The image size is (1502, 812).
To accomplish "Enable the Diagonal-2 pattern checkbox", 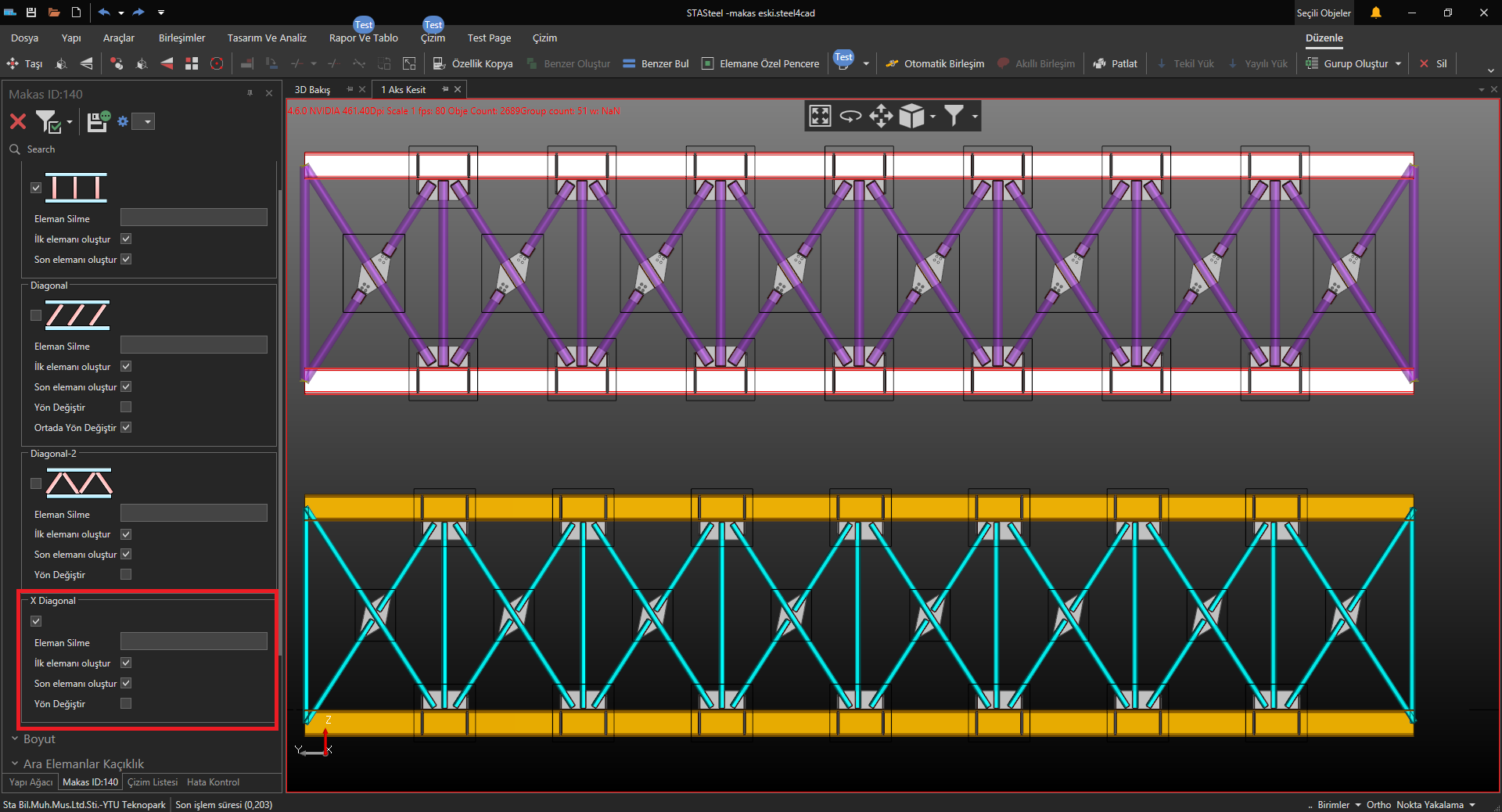I will click(36, 483).
